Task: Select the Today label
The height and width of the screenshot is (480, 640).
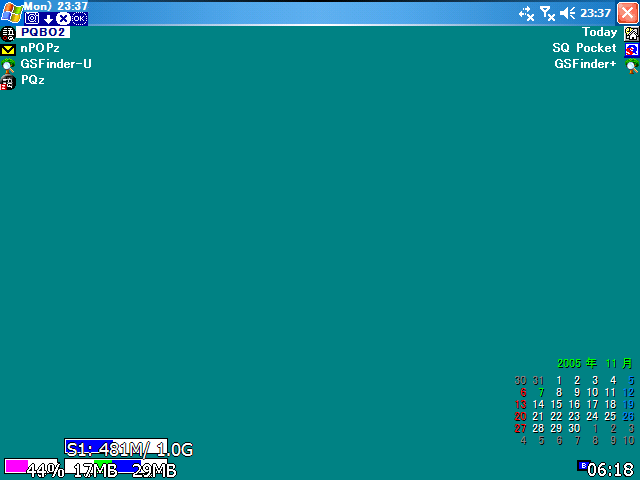Action: (600, 32)
